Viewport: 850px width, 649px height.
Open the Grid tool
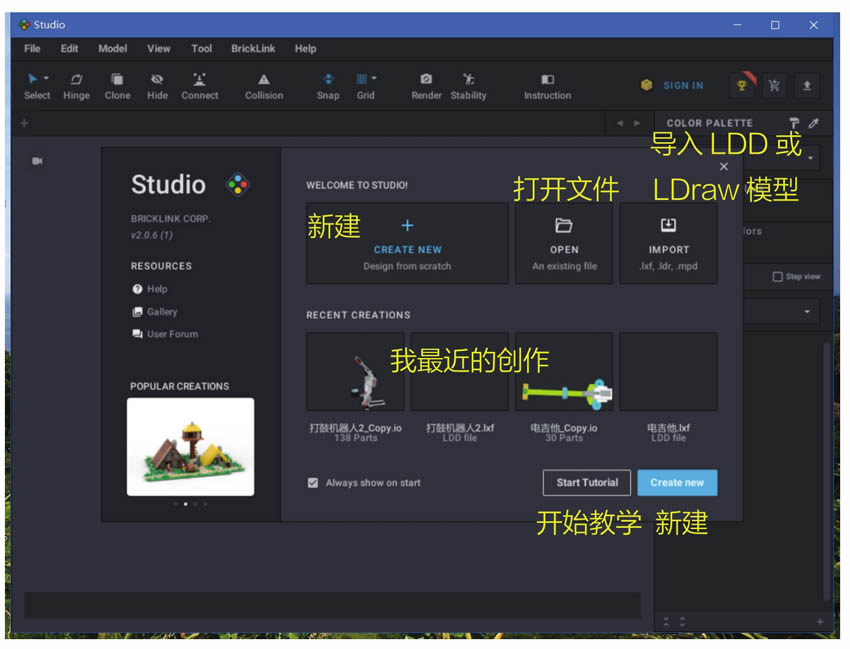pyautogui.click(x=363, y=86)
